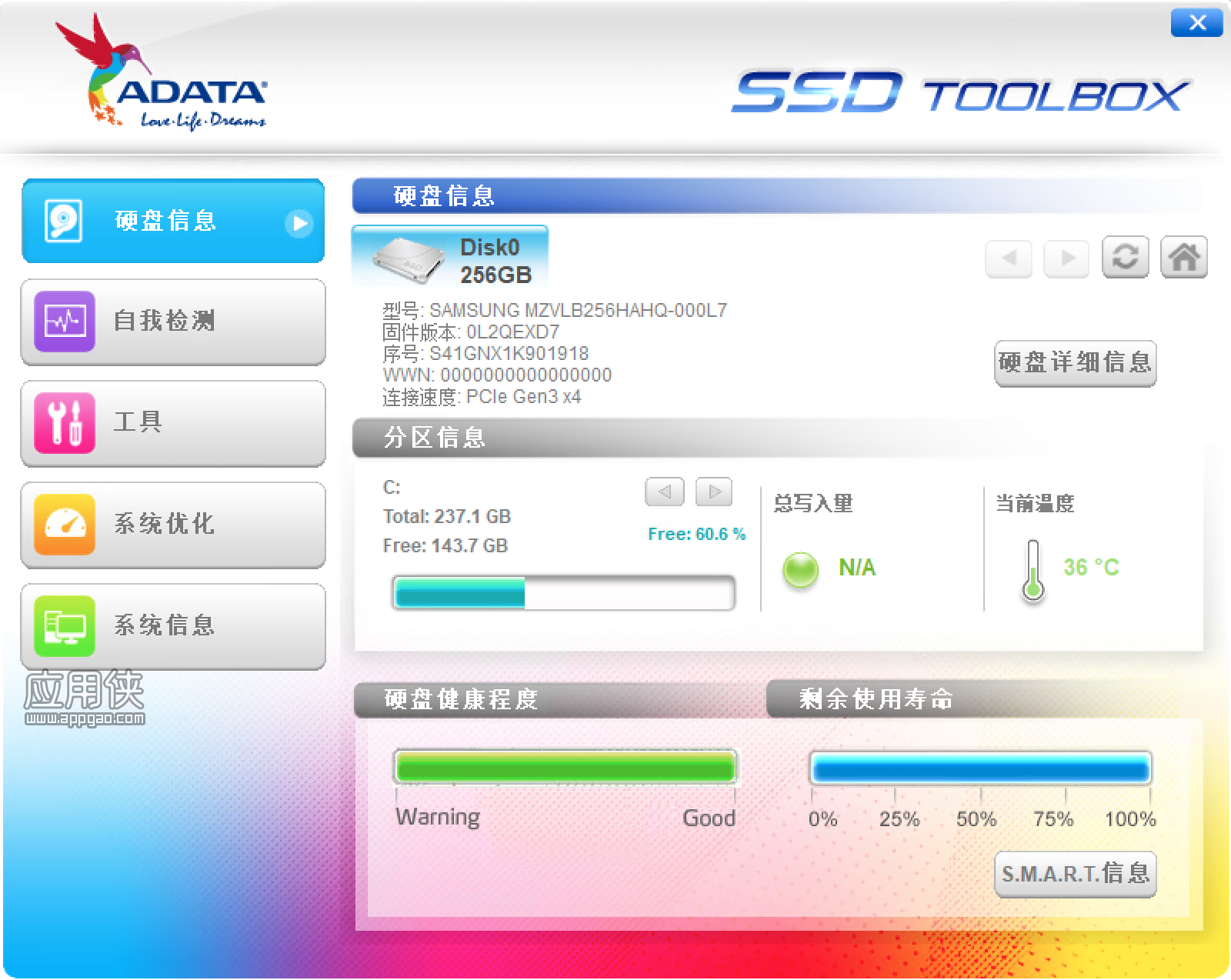The height and width of the screenshot is (980, 1231).
Task: Close the SSD Toolbox window
Action: tap(1196, 23)
